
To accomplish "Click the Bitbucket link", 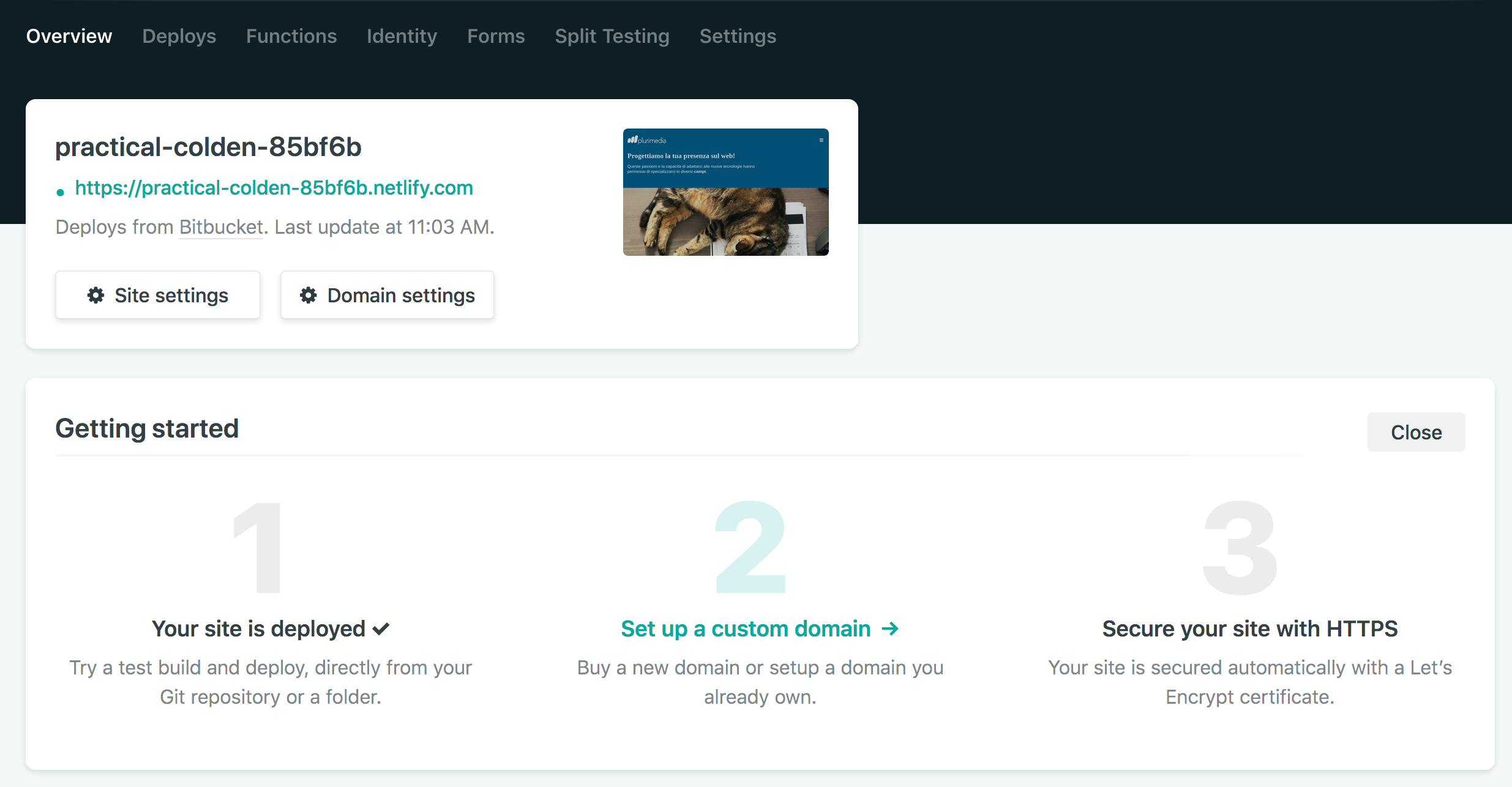I will 221,227.
